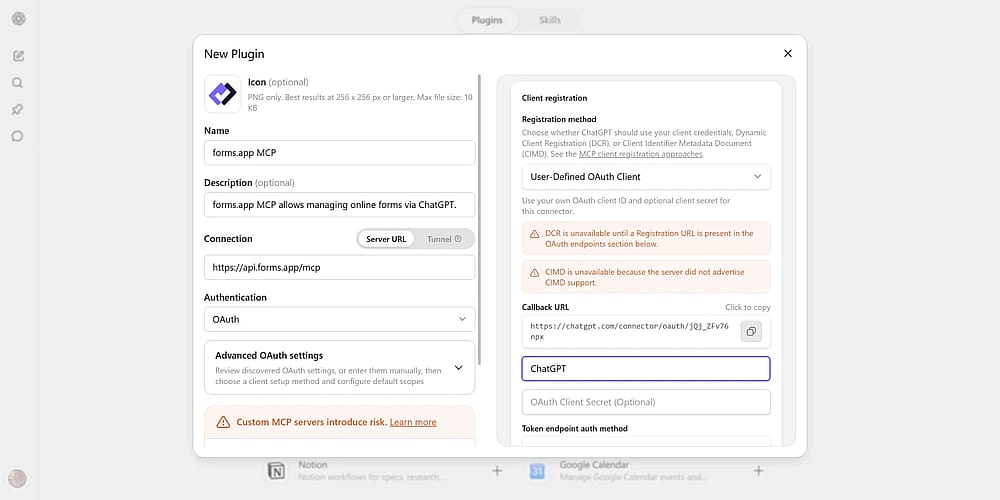Open the Token endpoint auth method dropdown
This screenshot has width=1000, height=500.
click(x=646, y=441)
